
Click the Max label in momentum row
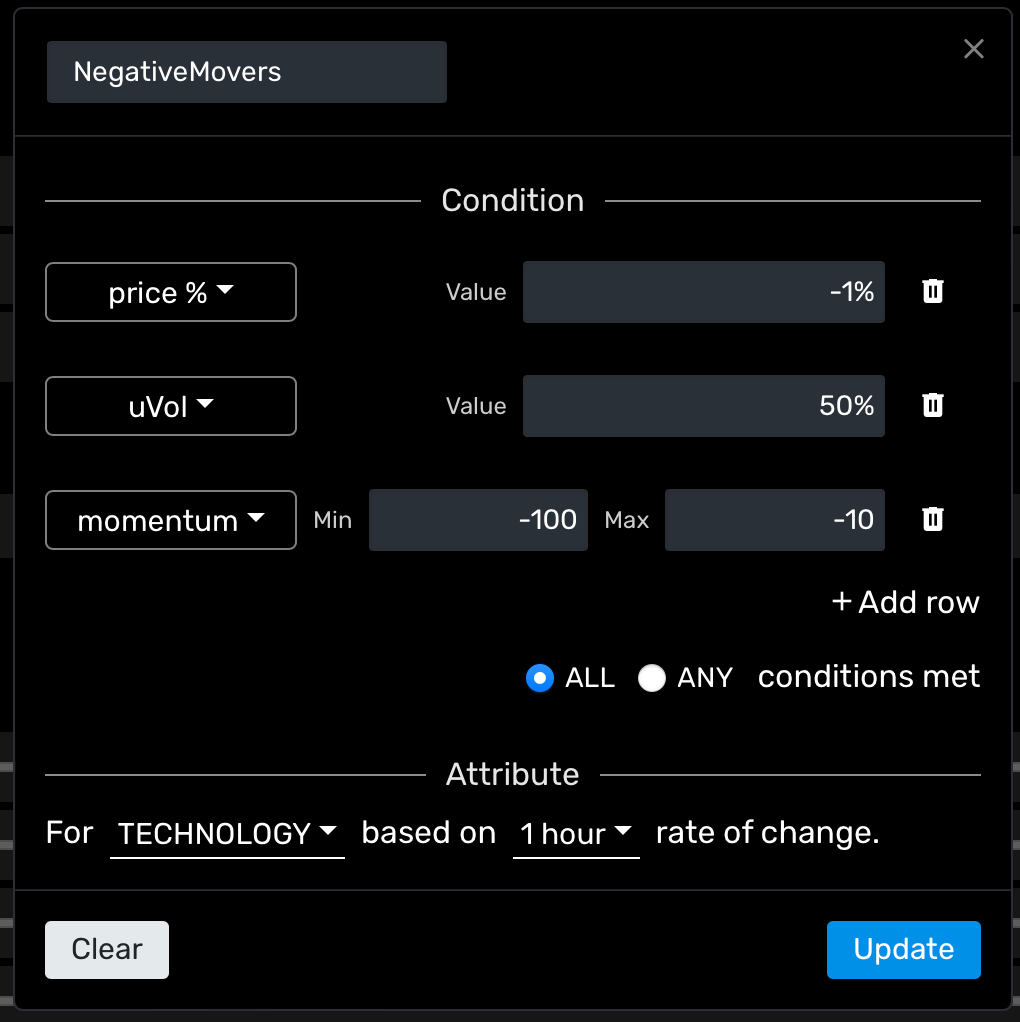tap(627, 520)
